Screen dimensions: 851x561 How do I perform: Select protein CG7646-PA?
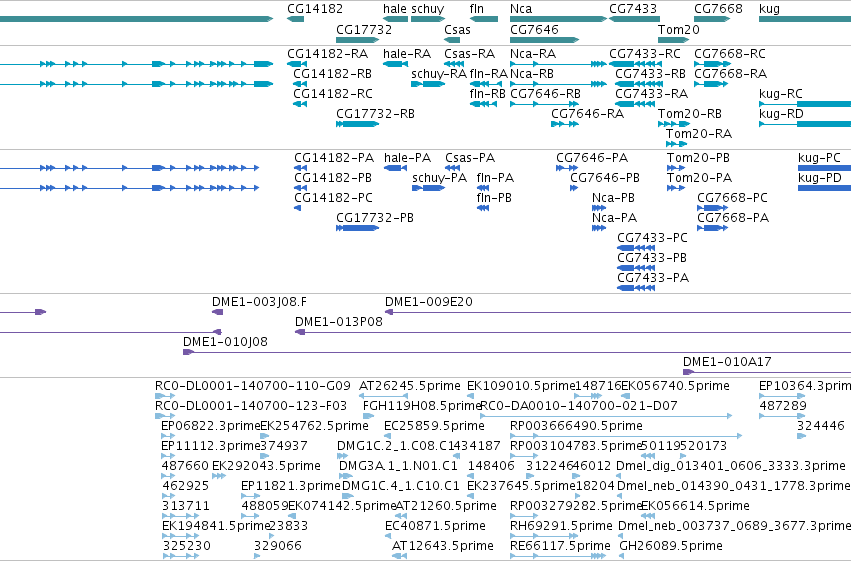click(x=592, y=158)
